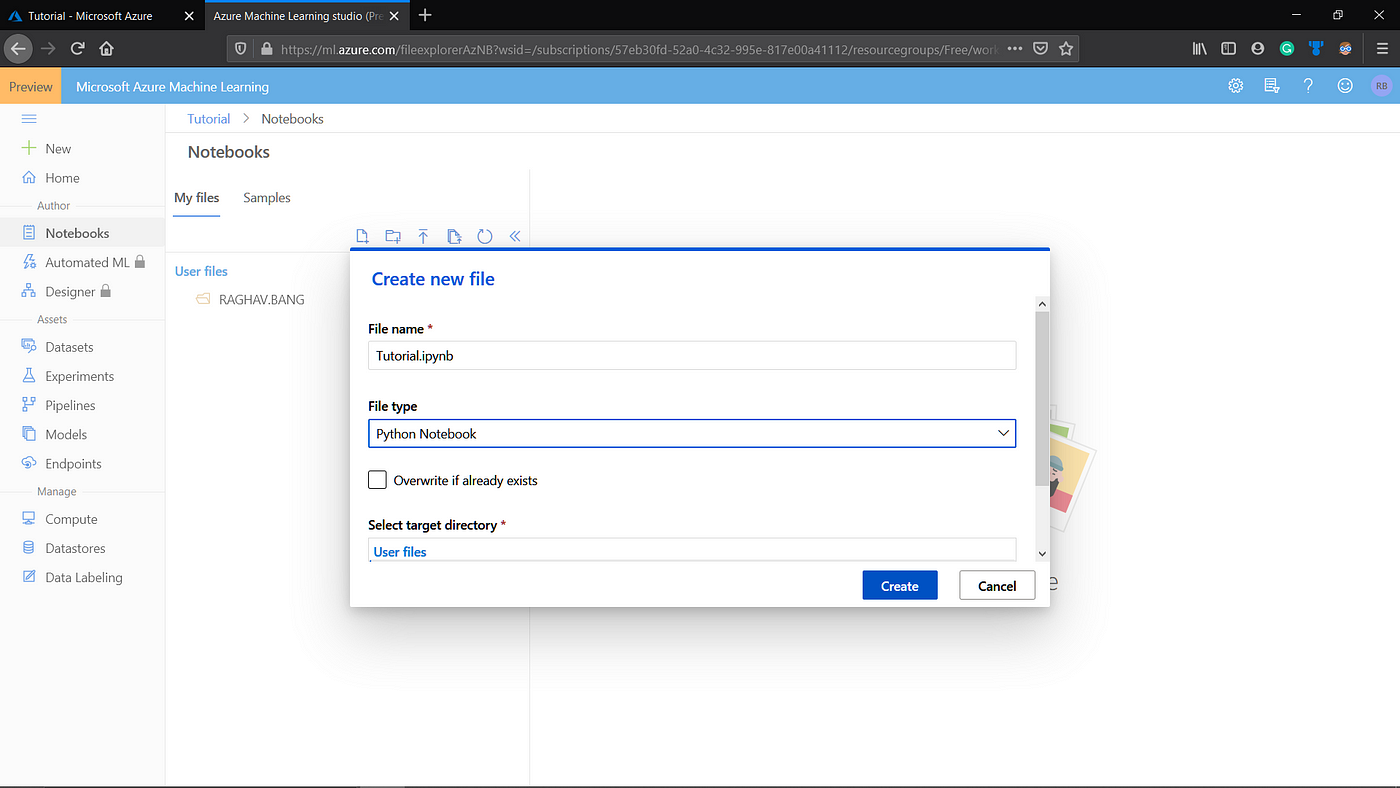Toggle the hamburger navigation menu
Image resolution: width=1400 pixels, height=788 pixels.
29,118
